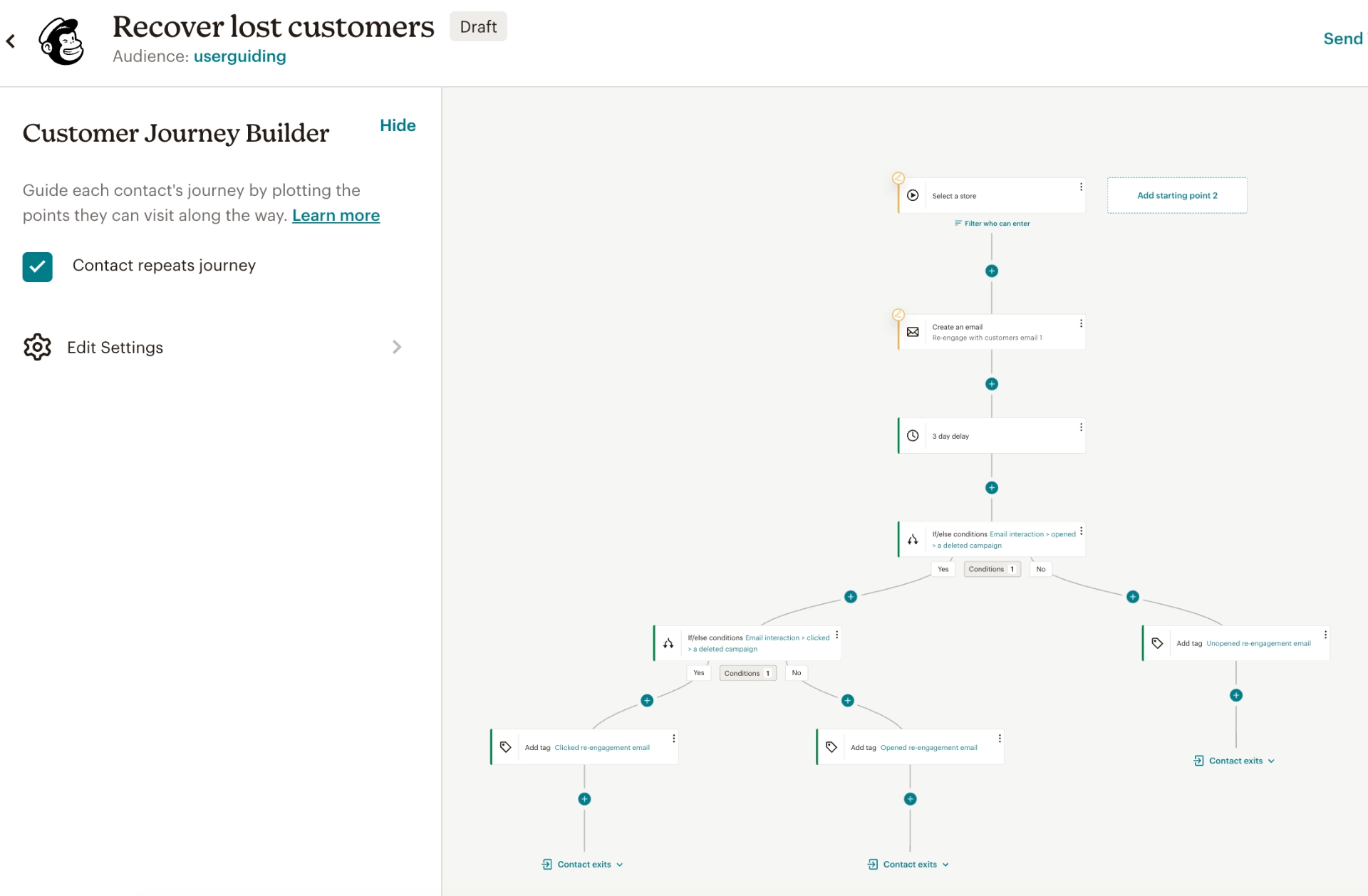Screen dimensions: 1368x896
Task: Click the plus icon below Select a store
Action: click(x=991, y=271)
